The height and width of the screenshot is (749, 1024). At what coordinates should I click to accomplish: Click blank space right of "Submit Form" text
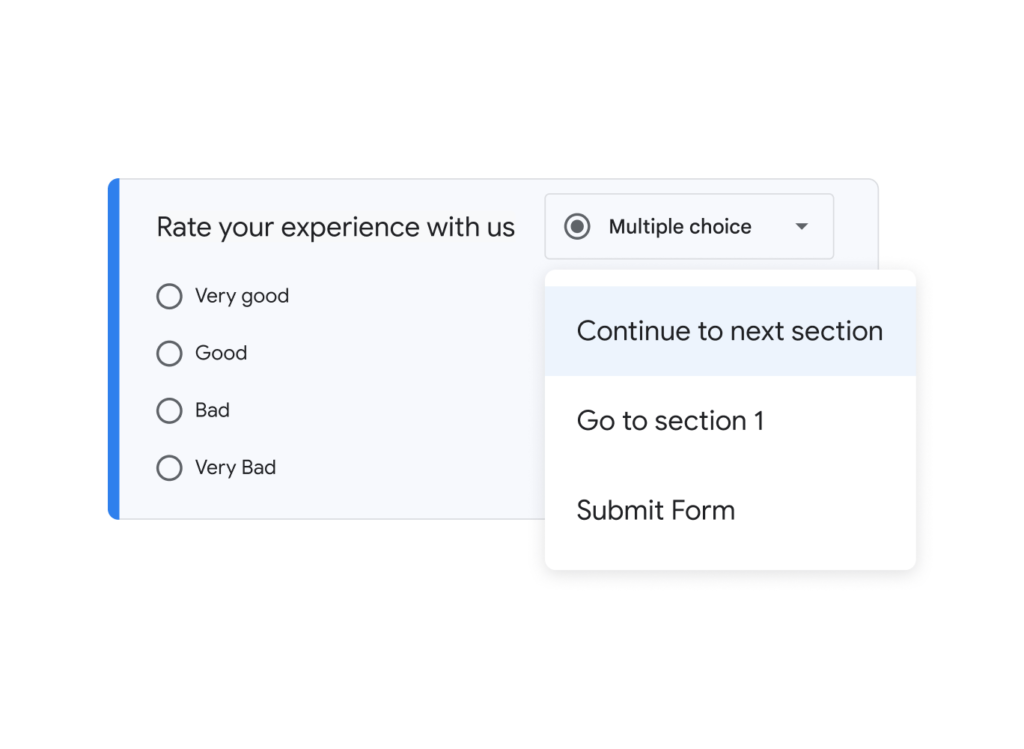click(830, 510)
